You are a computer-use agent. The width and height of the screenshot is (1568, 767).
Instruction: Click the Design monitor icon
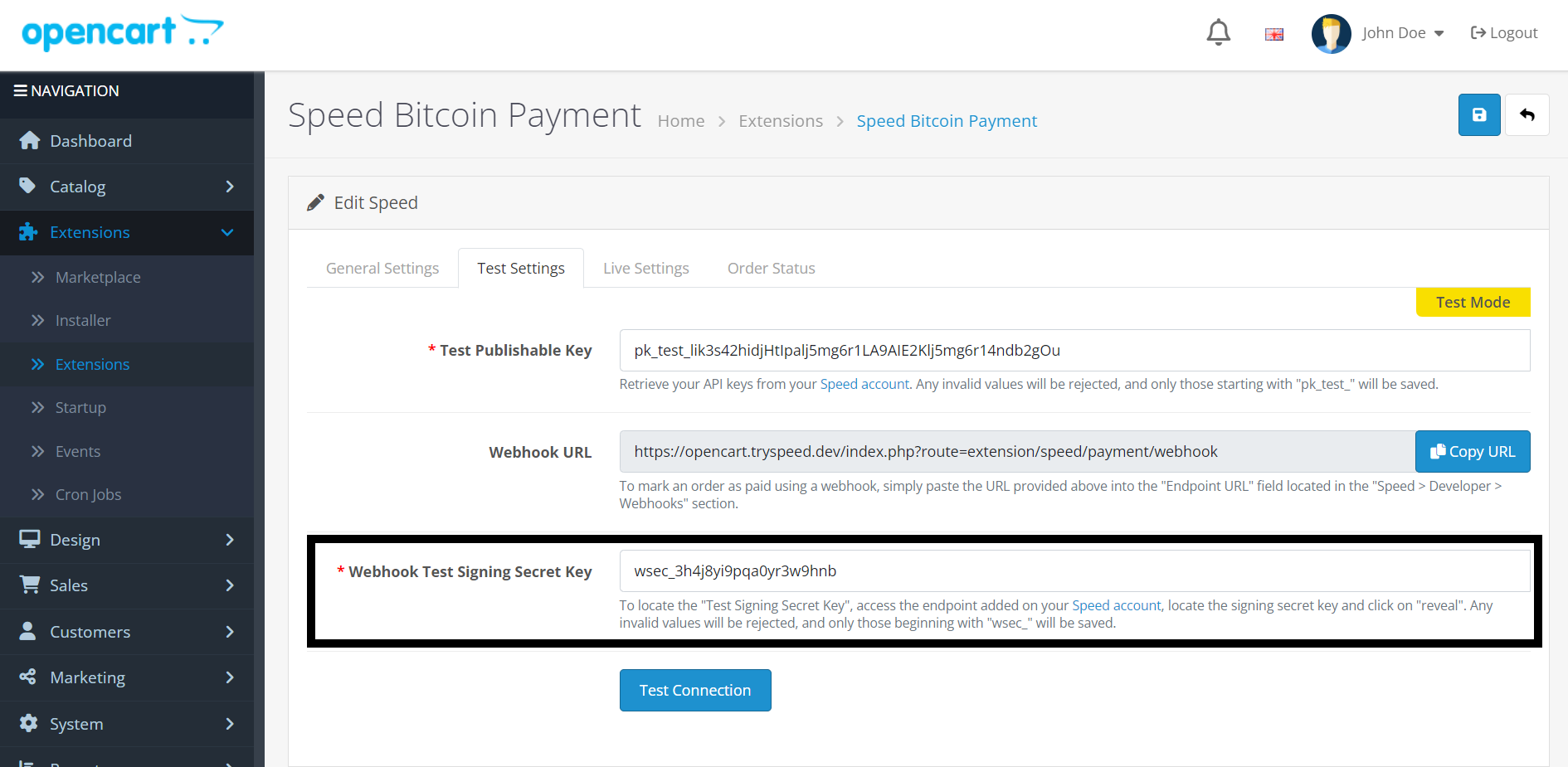[30, 539]
